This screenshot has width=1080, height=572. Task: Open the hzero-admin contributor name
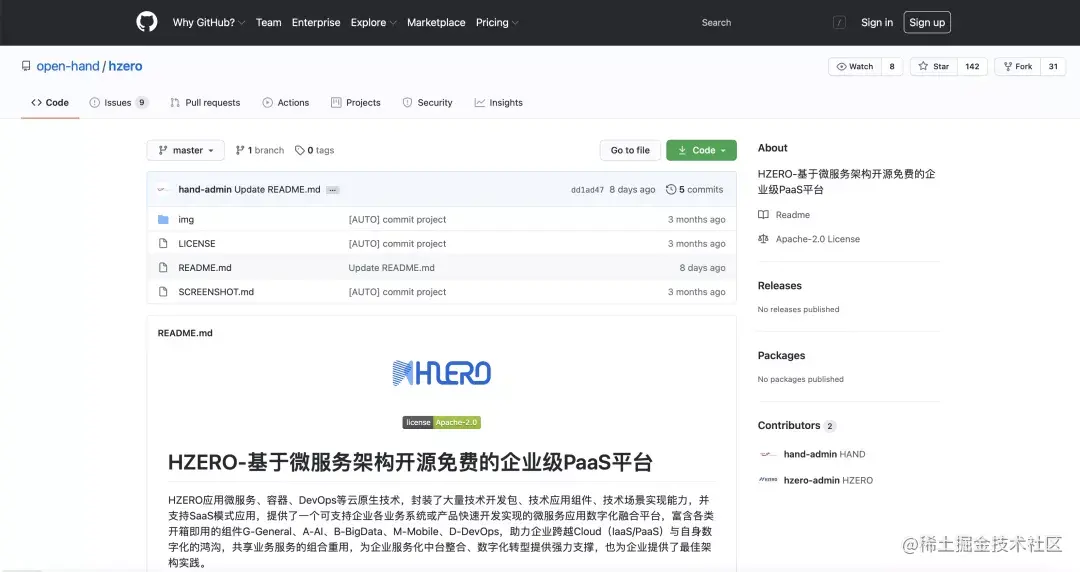pyautogui.click(x=811, y=480)
